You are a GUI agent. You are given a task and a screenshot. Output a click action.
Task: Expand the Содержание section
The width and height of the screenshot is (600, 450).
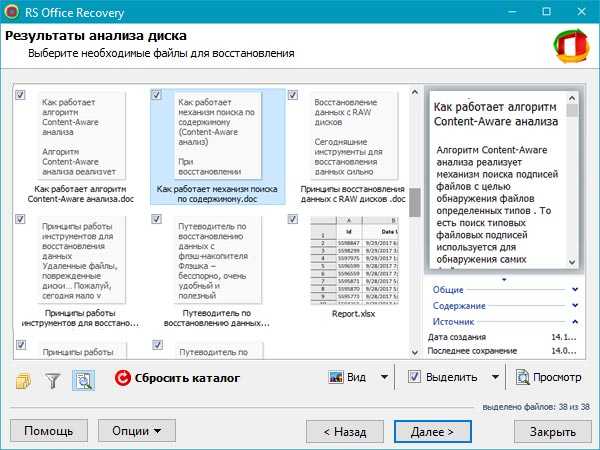pos(575,305)
